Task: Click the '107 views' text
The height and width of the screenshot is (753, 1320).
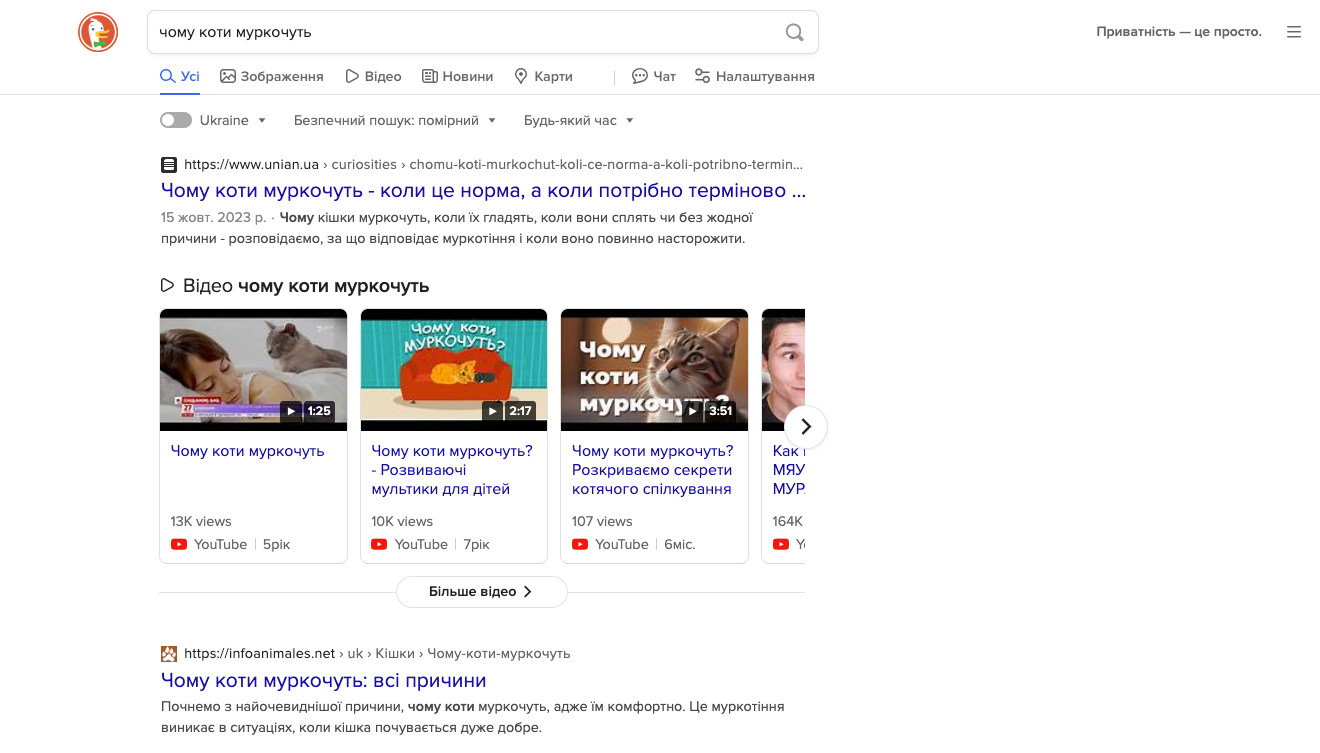Action: [602, 521]
